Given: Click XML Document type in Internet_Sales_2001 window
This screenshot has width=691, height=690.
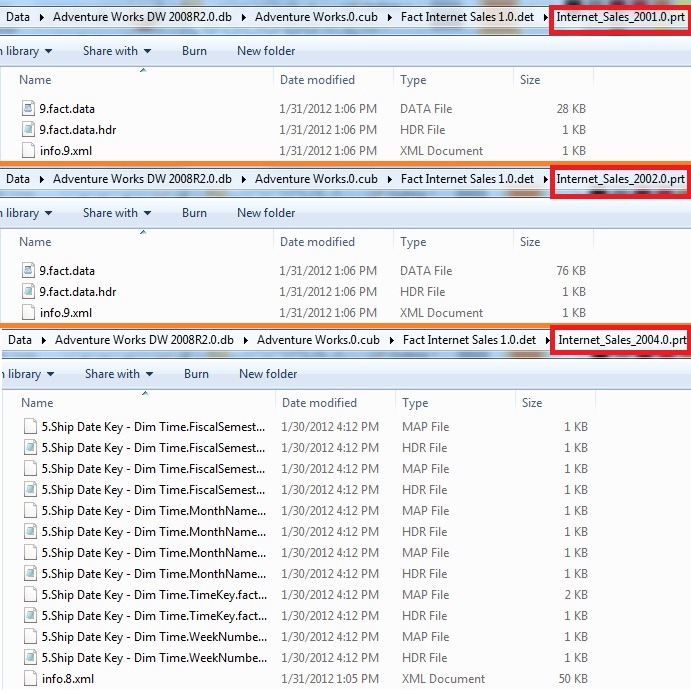Looking at the screenshot, I should coord(441,151).
